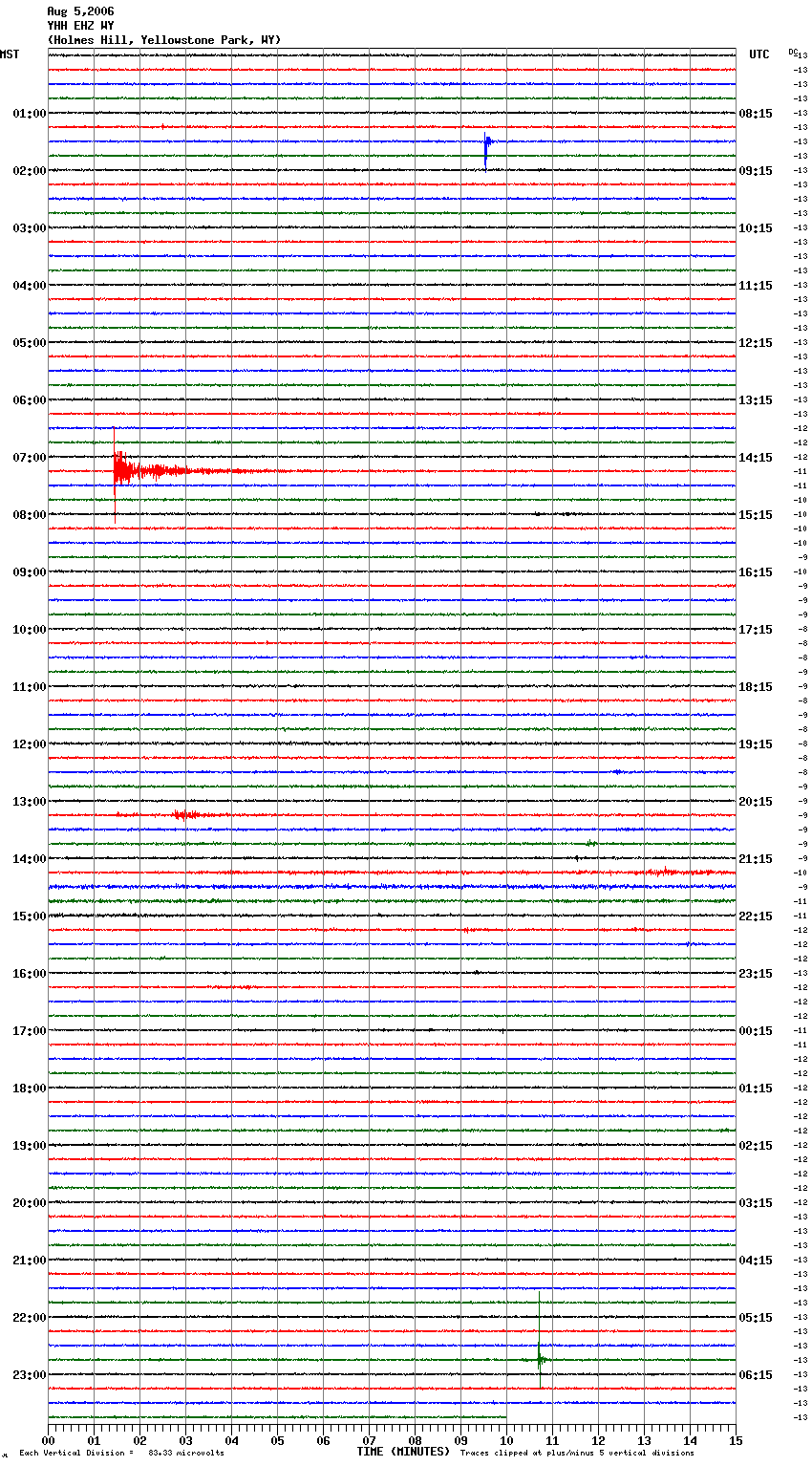This screenshot has height=1466, width=812.
Task: Click the 06:15 UTC label
Action: (x=756, y=1375)
